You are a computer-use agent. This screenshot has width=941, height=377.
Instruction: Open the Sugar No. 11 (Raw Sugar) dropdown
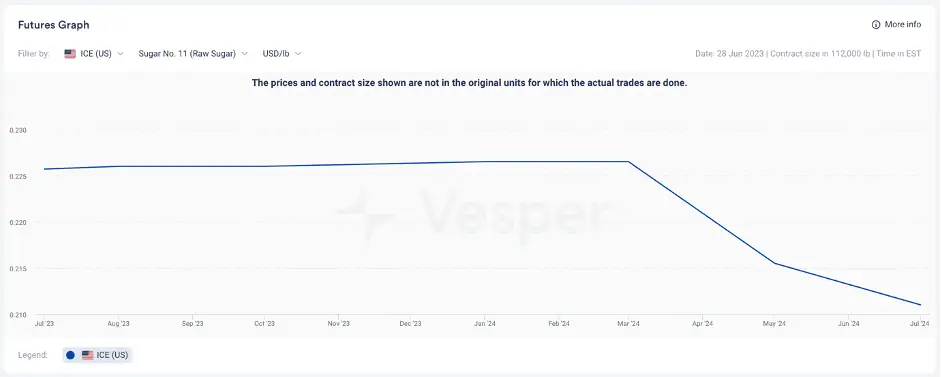point(193,53)
